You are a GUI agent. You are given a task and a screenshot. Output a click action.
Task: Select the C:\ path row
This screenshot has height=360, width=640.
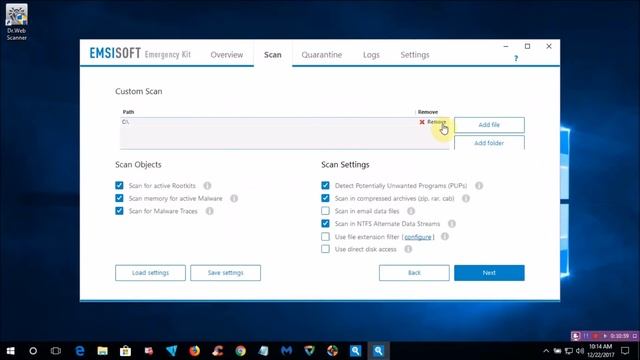[x=284, y=122]
